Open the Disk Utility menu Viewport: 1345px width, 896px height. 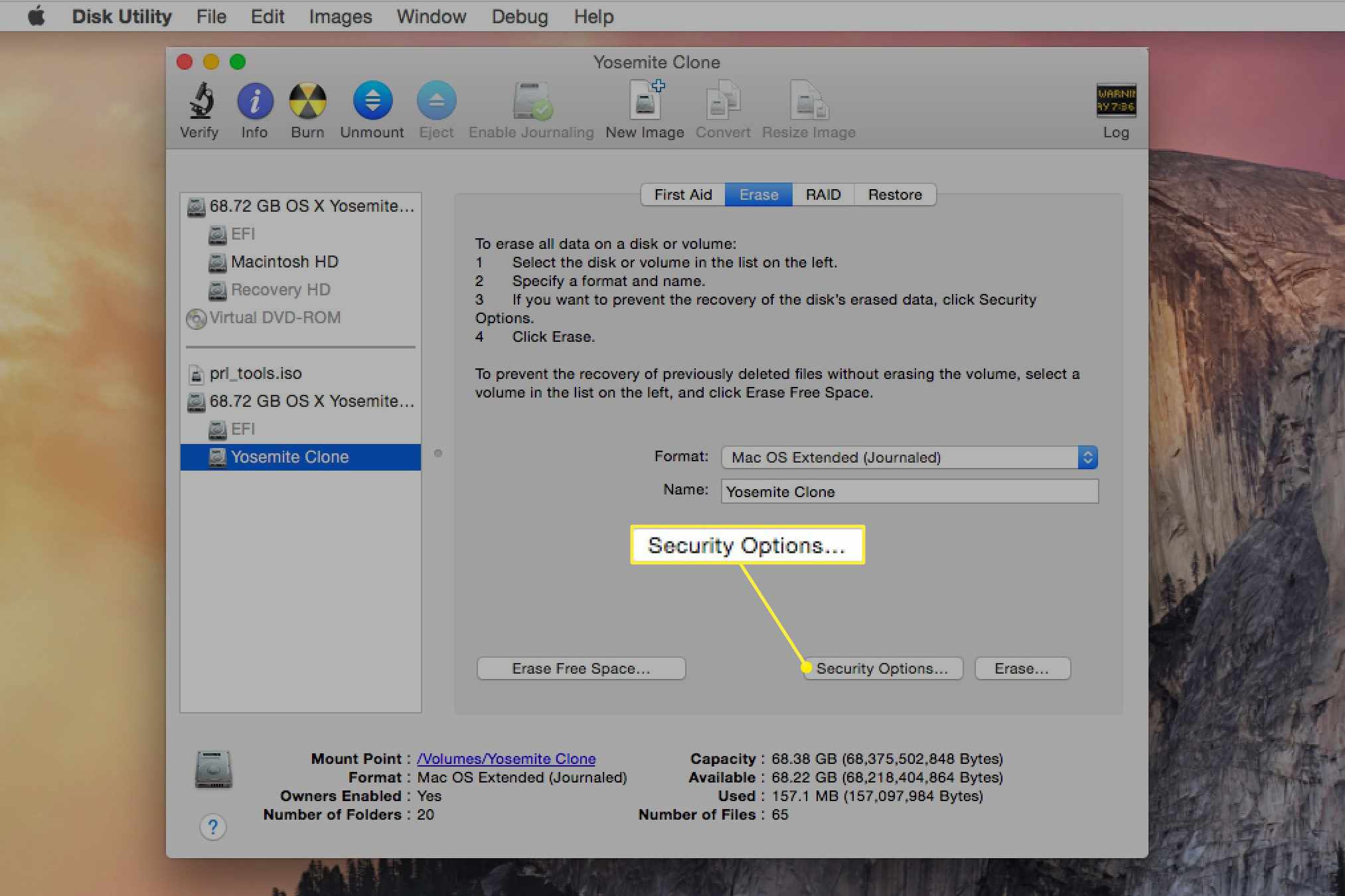pos(122,16)
